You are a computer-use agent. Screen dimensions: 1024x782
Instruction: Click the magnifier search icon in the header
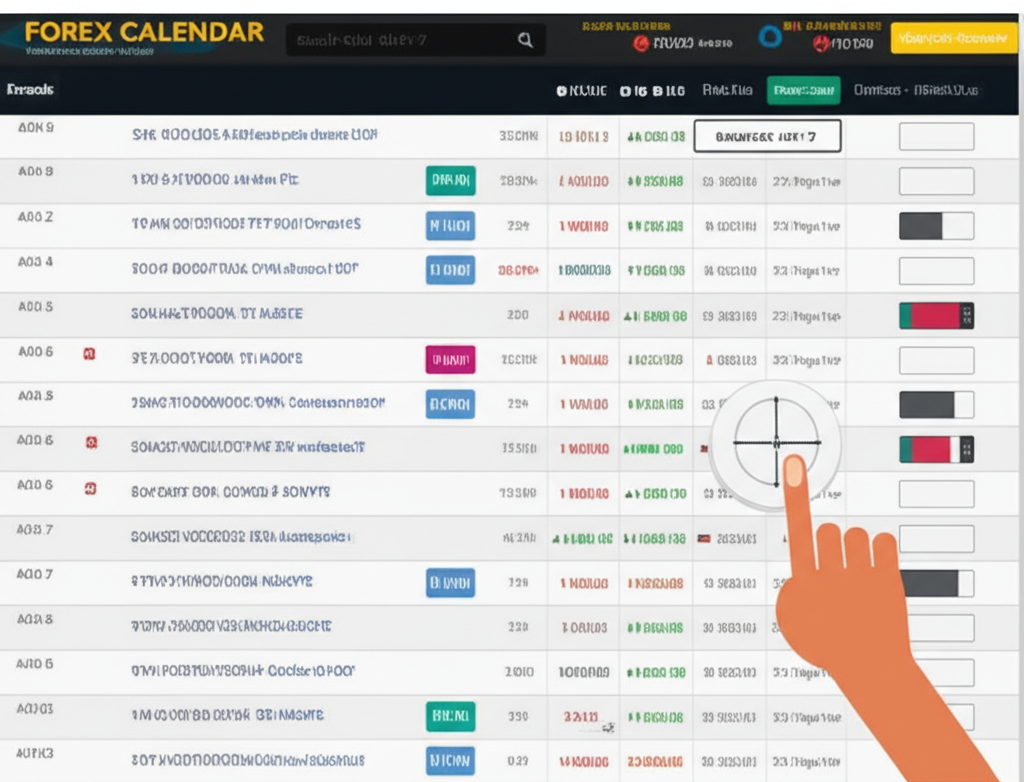coord(525,40)
